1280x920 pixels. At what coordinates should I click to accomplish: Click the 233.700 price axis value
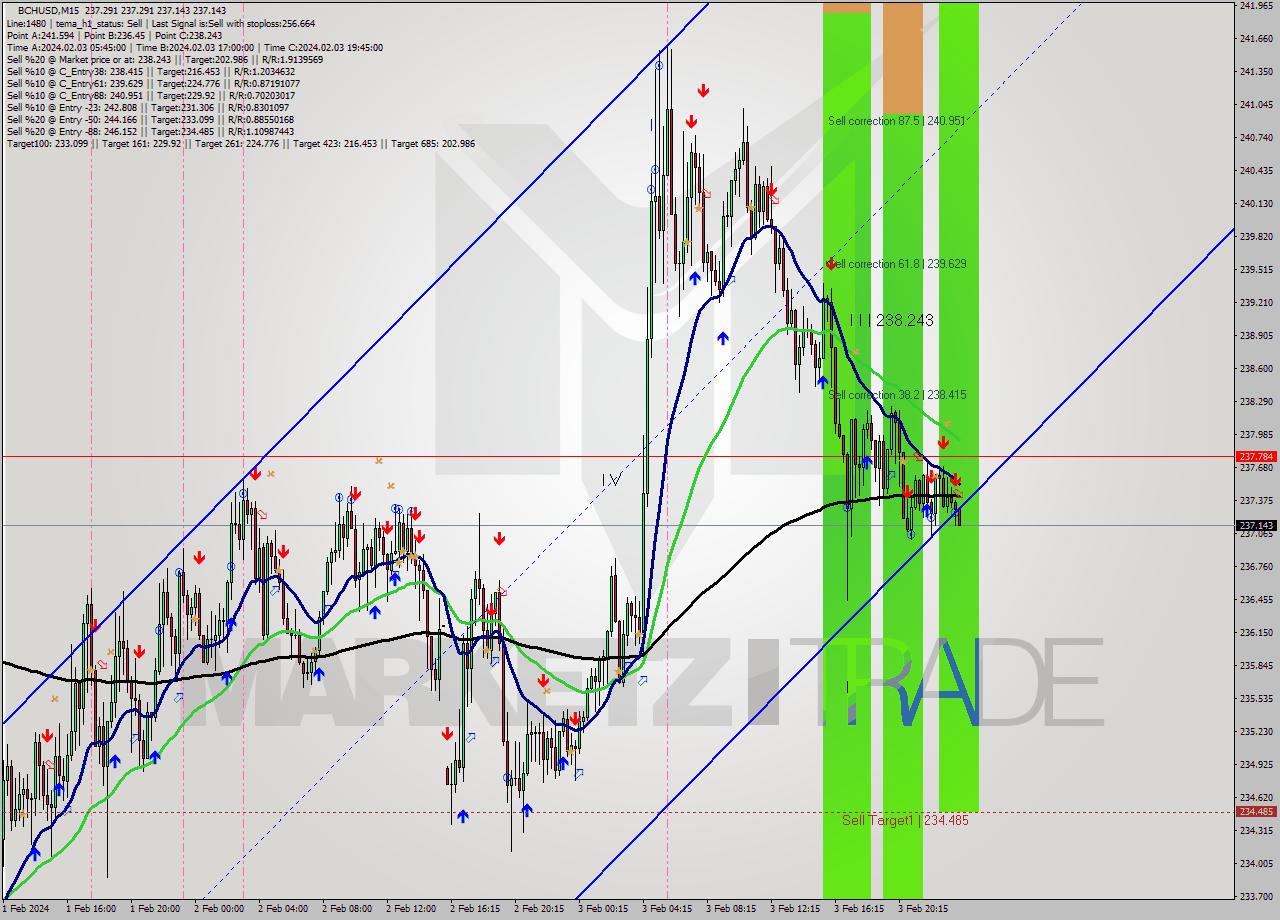coord(1256,897)
